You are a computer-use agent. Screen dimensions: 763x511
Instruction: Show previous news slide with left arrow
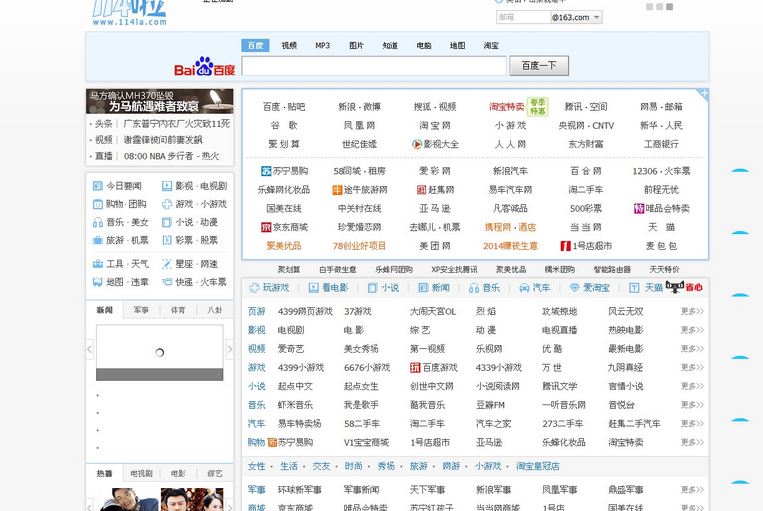pos(90,349)
